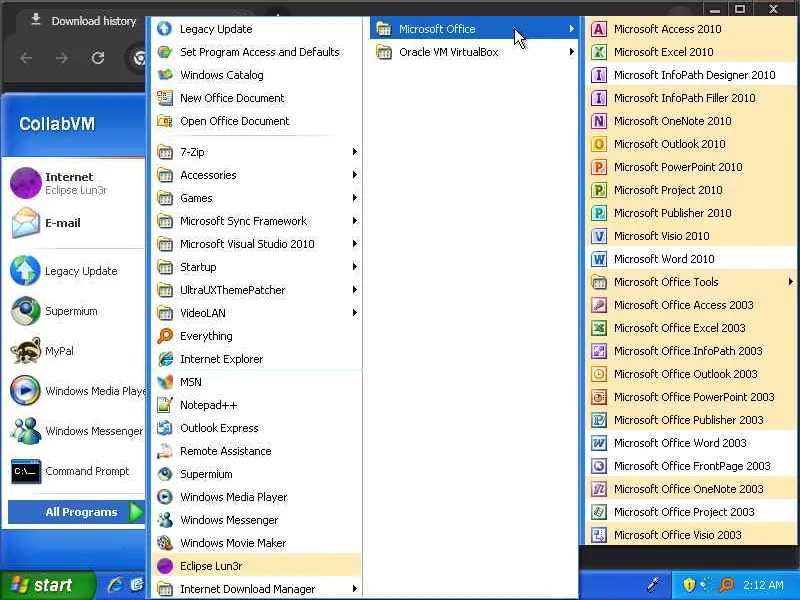Screen dimensions: 800x600
Task: Click the Microsoft Outlook 2010 icon
Action: 598,144
